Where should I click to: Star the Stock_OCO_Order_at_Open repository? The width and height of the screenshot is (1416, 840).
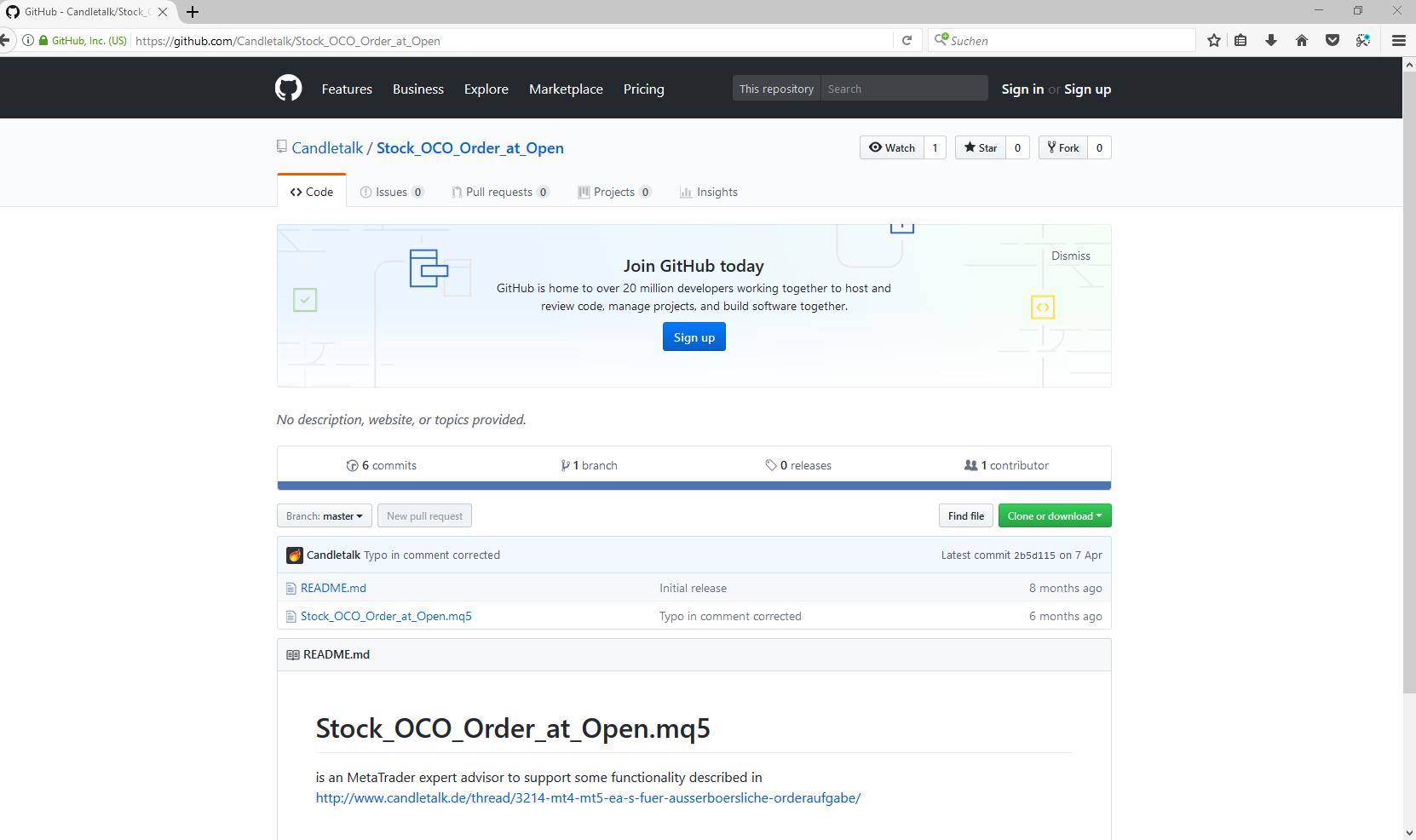pyautogui.click(x=980, y=147)
